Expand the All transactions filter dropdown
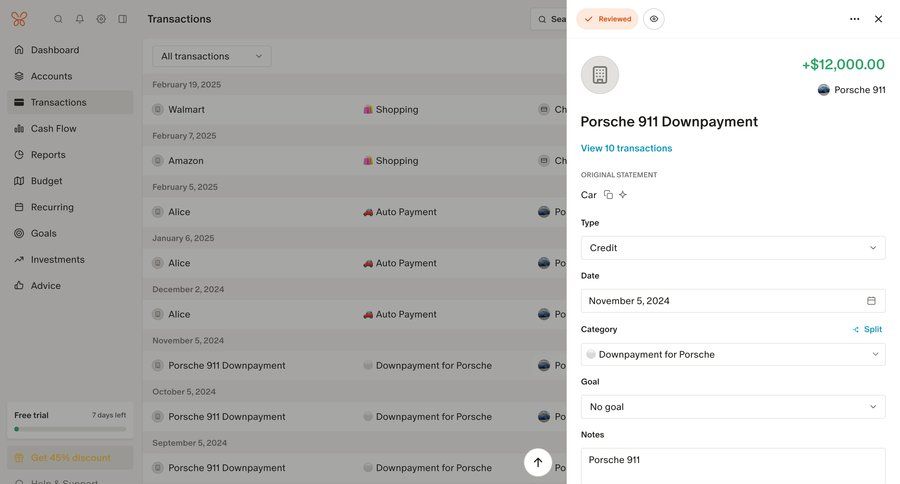Image resolution: width=900 pixels, height=484 pixels. coord(212,56)
